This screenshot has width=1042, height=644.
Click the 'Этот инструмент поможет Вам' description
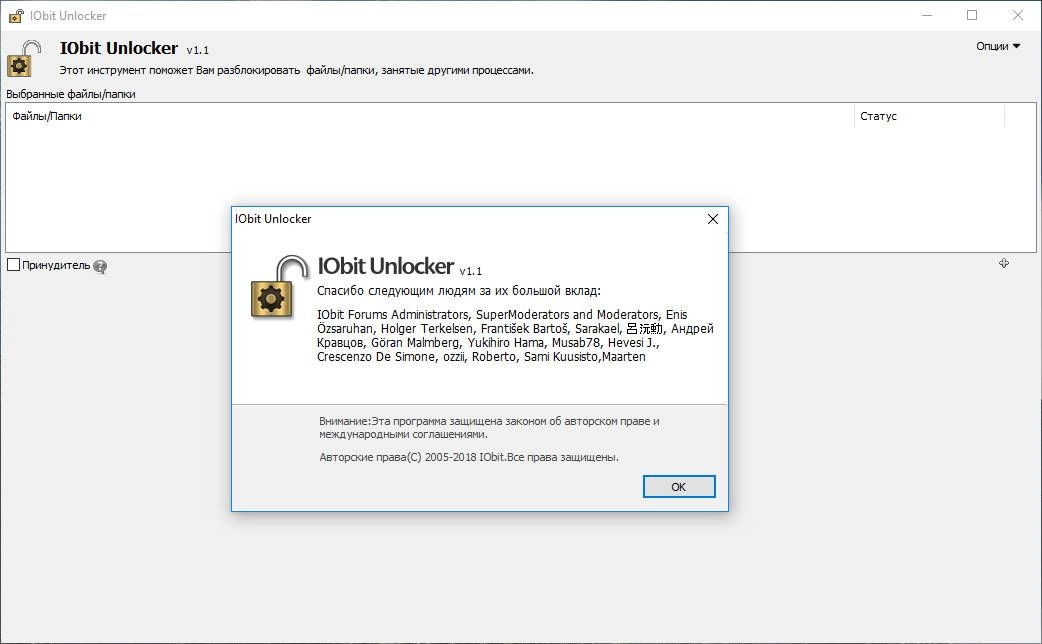coord(296,70)
